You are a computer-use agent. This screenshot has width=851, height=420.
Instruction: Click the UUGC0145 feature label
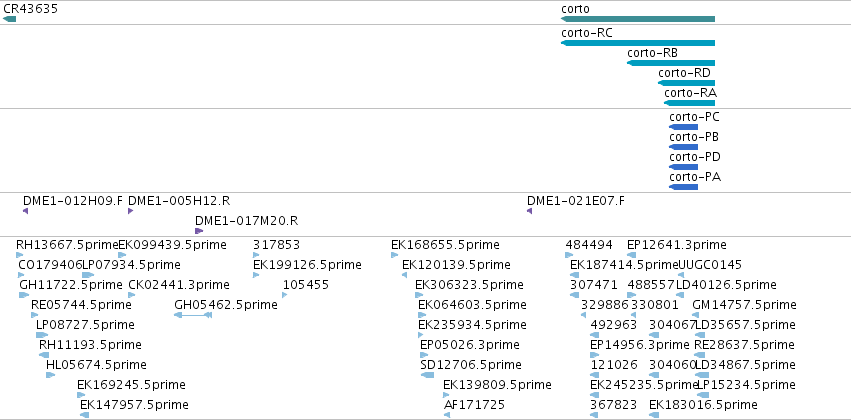coord(710,265)
